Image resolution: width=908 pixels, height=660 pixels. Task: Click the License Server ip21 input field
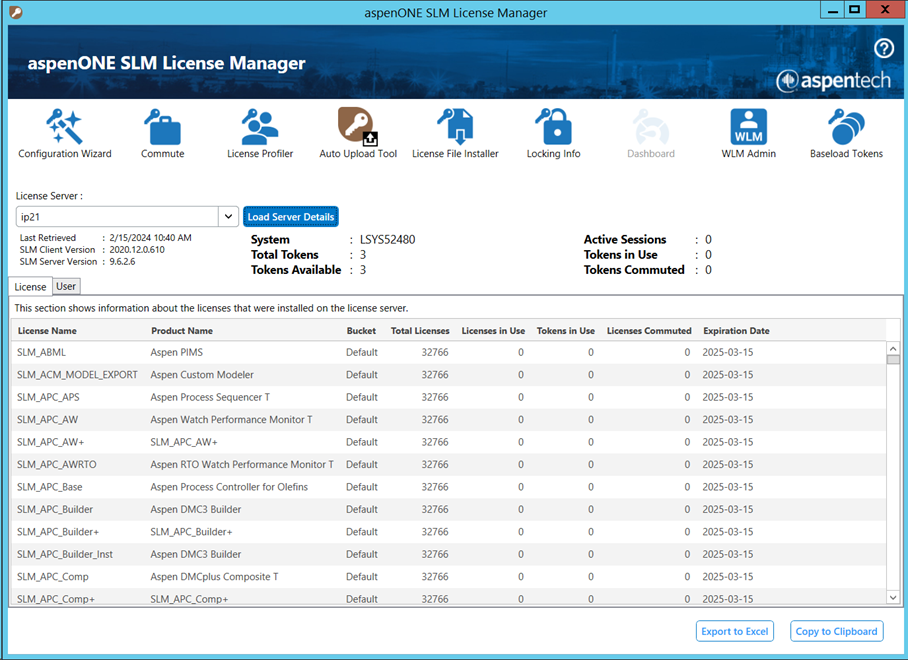[x=116, y=217]
